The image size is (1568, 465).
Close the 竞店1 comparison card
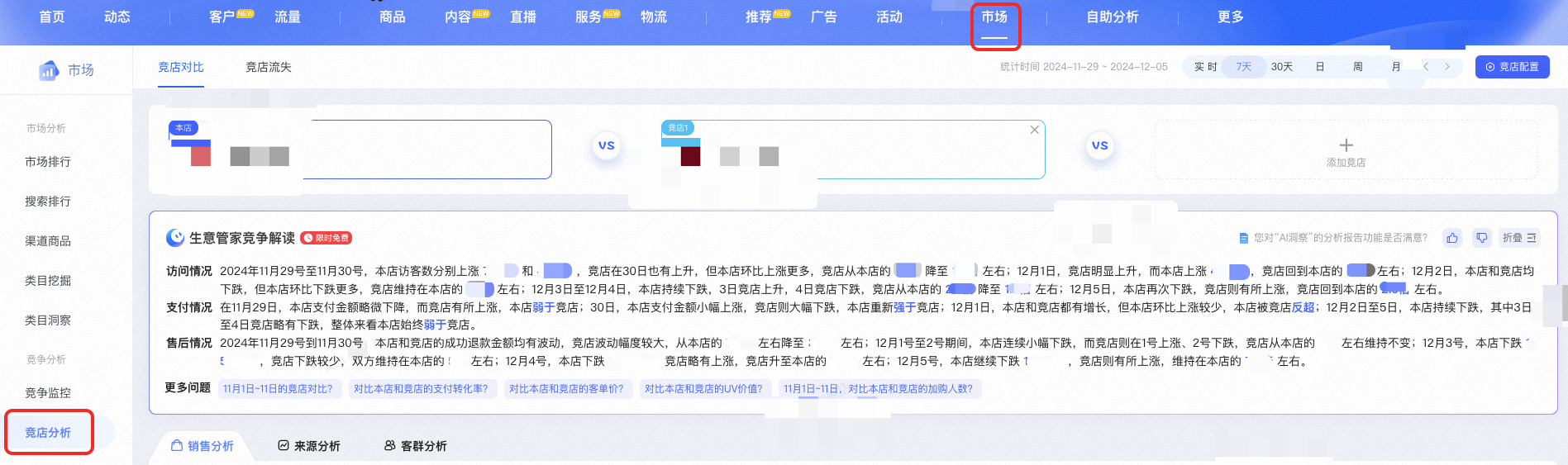click(1034, 130)
